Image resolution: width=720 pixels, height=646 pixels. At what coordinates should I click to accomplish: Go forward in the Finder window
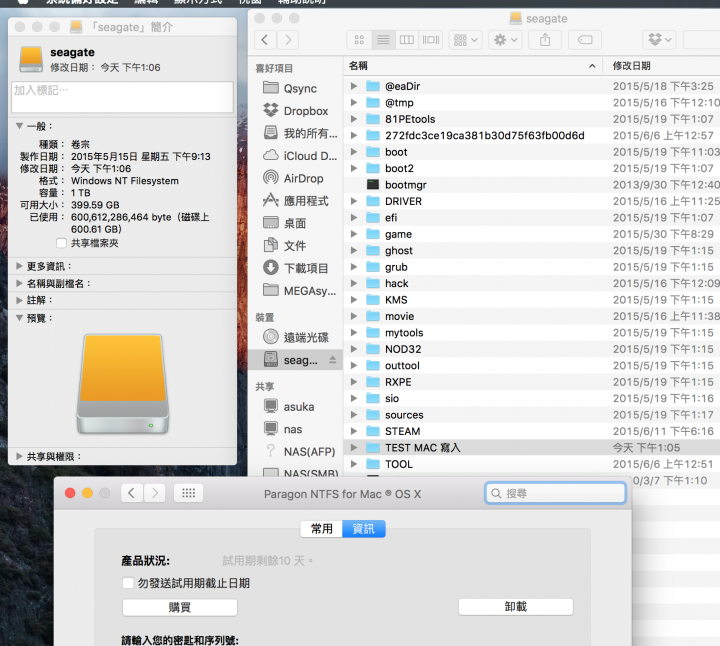(288, 40)
